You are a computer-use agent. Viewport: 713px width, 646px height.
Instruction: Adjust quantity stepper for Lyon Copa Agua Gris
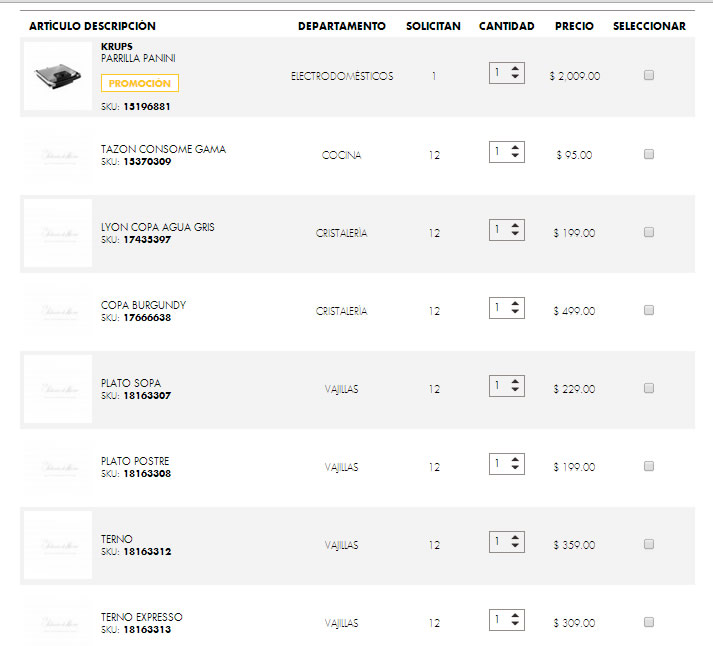pos(507,230)
